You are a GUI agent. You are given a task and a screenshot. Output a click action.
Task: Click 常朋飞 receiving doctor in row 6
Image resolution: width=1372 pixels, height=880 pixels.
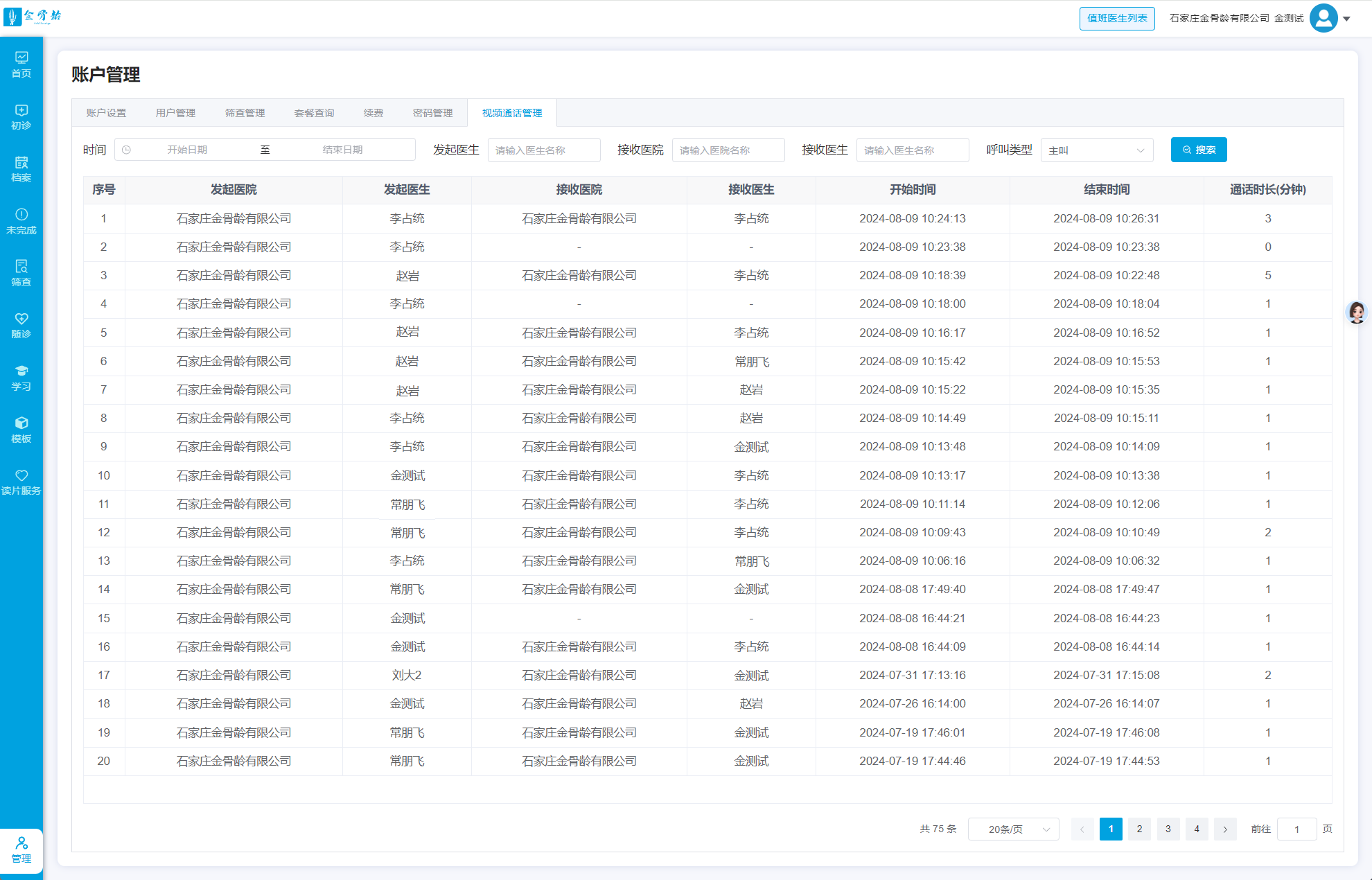point(751,362)
